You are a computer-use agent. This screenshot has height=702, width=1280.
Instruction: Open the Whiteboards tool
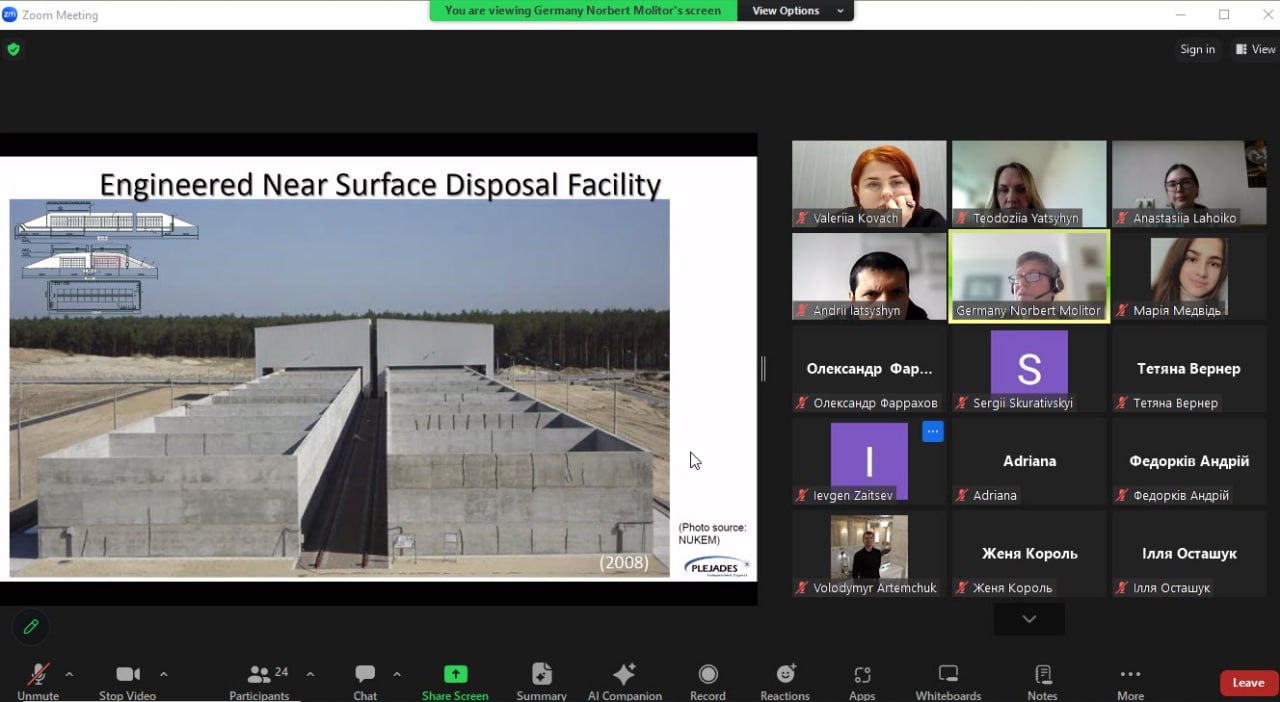pos(948,675)
